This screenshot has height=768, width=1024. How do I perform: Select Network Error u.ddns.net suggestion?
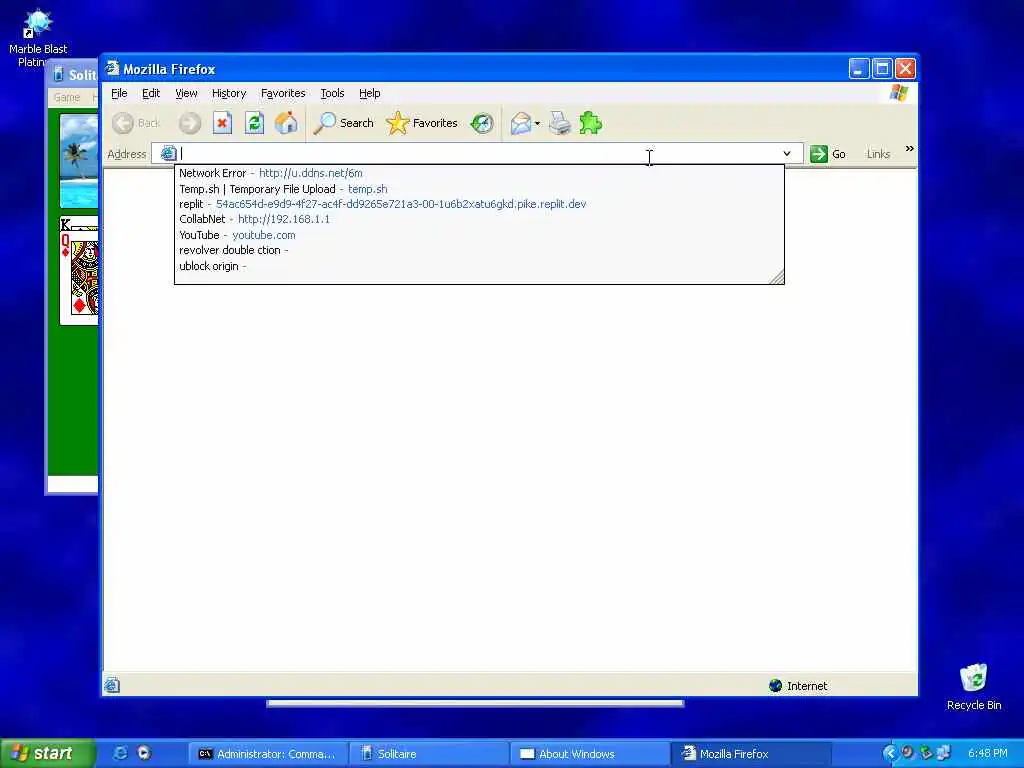(x=479, y=173)
